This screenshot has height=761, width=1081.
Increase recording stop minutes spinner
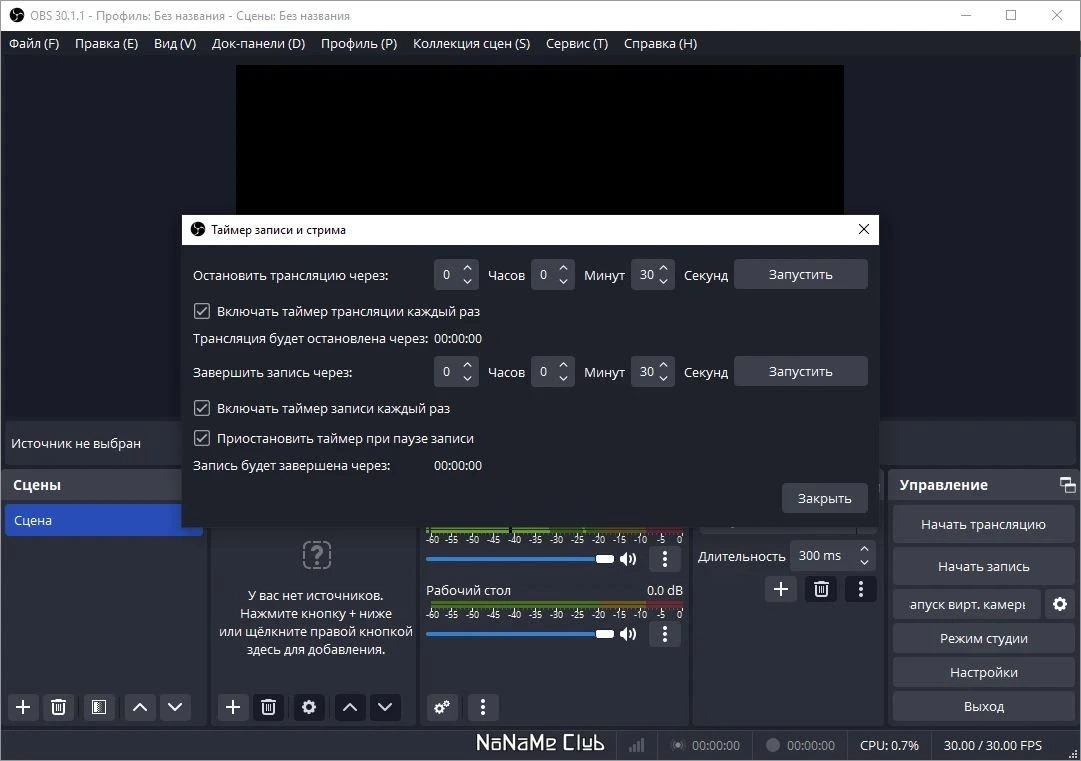pyautogui.click(x=563, y=365)
